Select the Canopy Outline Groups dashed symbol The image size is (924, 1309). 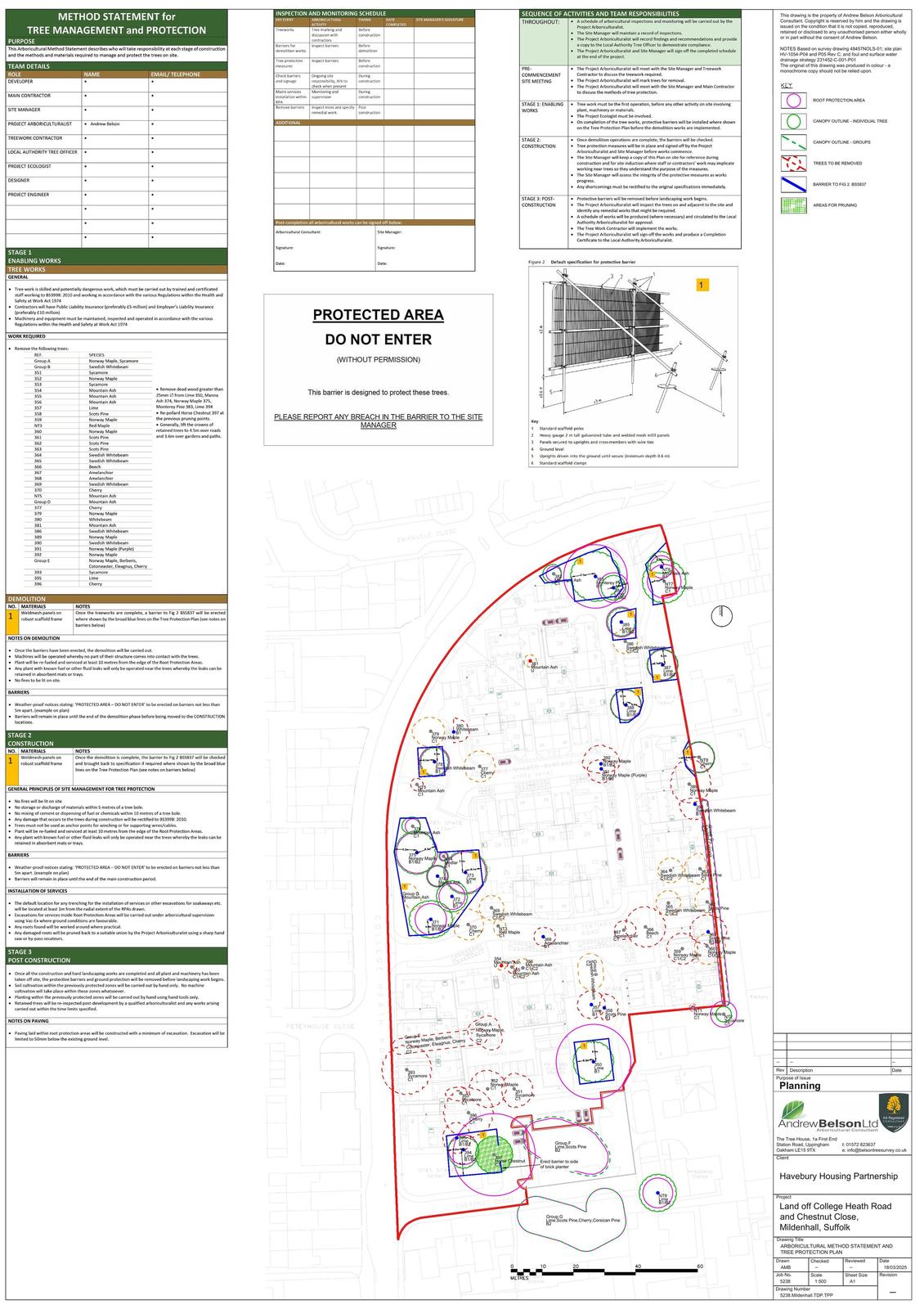[x=791, y=142]
